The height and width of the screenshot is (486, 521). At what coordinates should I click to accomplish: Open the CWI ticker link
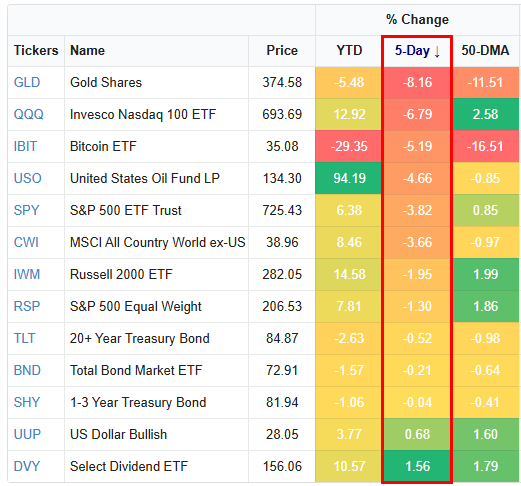tap(26, 242)
